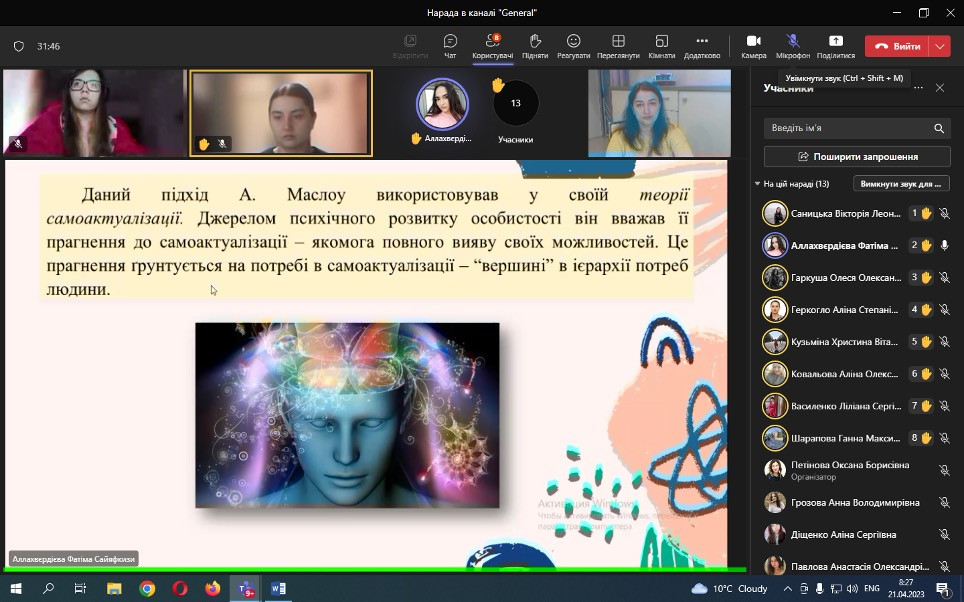The width and height of the screenshot is (964, 602).
Task: Click Поширити запрошення button
Action: click(857, 157)
